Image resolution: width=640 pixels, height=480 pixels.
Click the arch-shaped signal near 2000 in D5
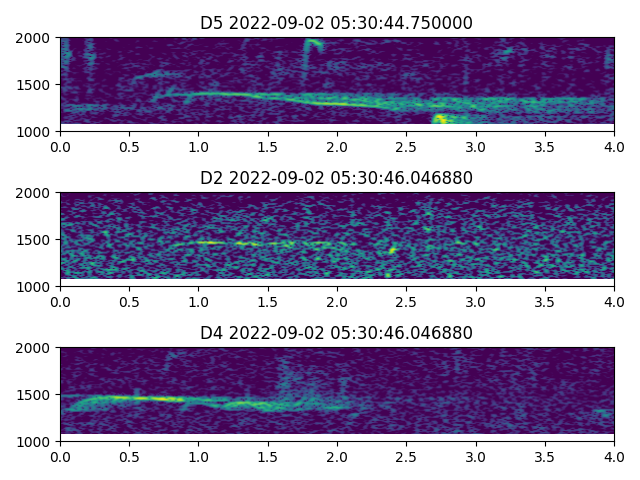click(313, 43)
